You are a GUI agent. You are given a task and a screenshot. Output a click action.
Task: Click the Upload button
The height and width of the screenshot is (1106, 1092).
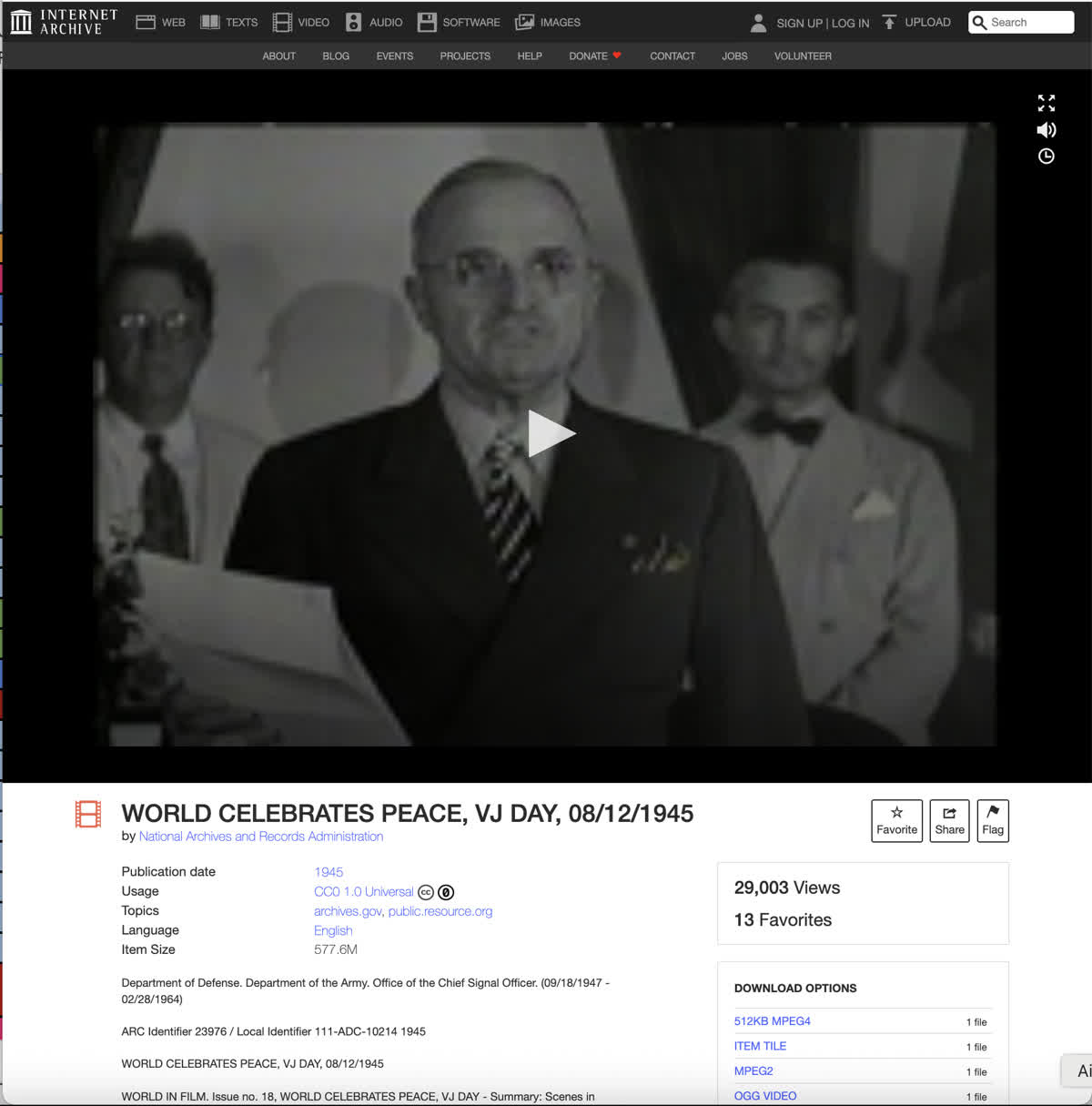click(x=916, y=22)
